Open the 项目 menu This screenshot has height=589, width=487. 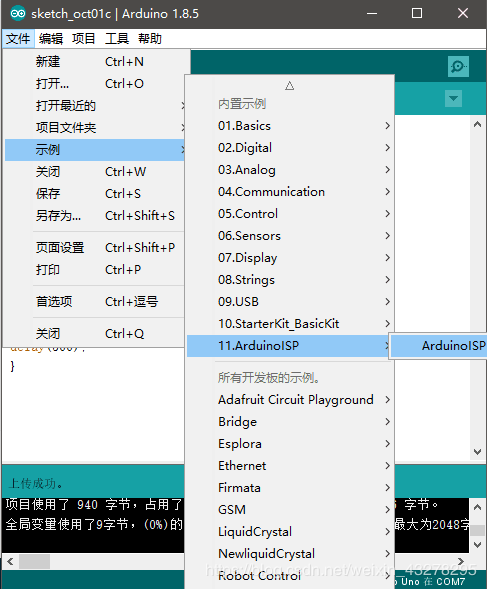[x=83, y=39]
